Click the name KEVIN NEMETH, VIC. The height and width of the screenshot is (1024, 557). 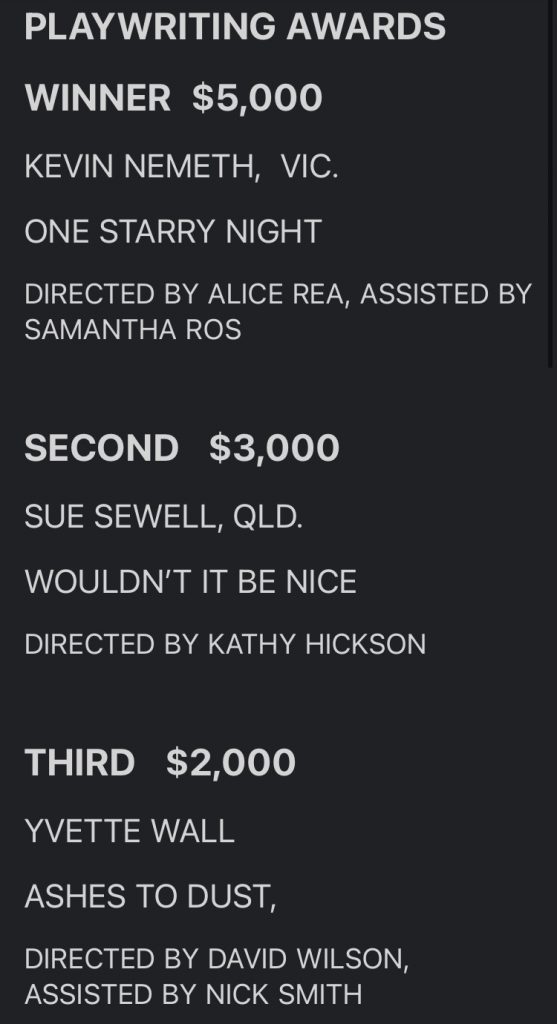[182, 167]
